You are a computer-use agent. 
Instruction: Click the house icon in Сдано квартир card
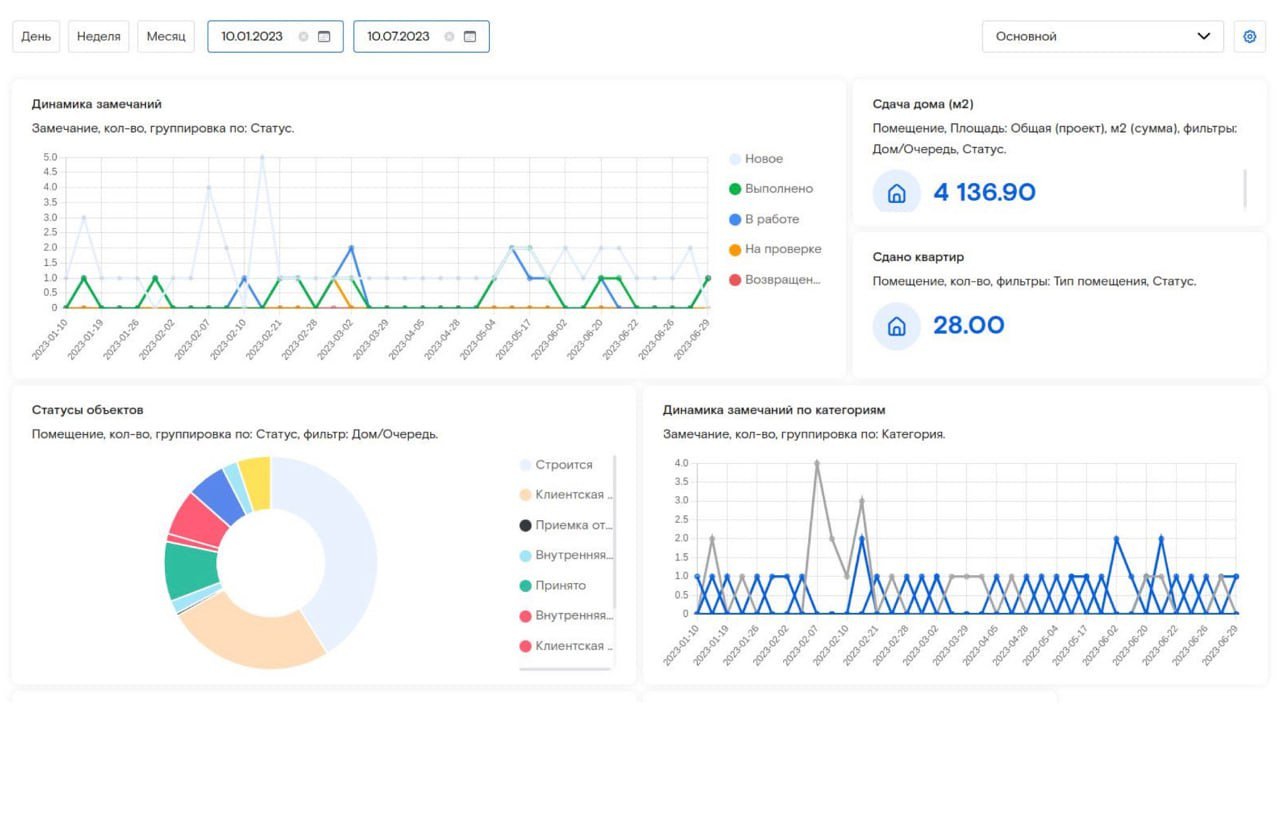coord(896,326)
